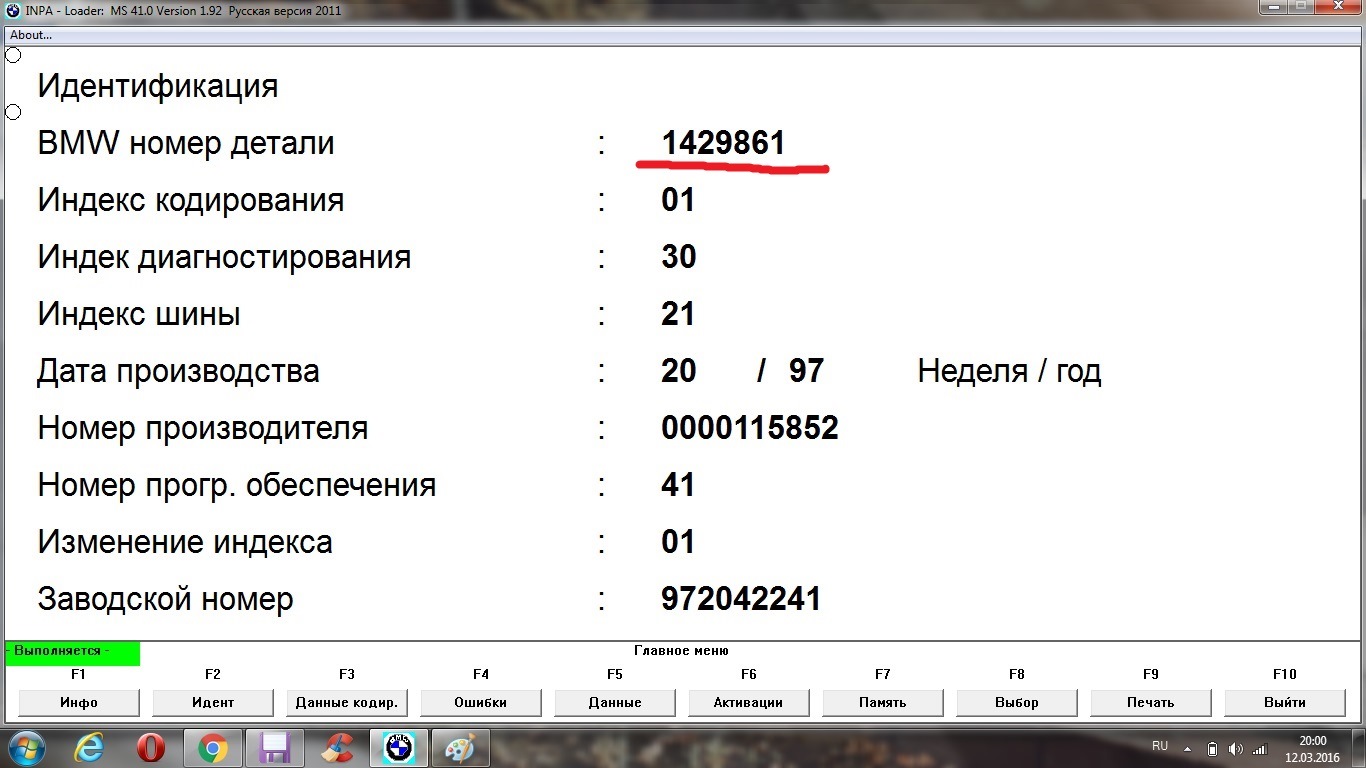Click the F2 Идент button
The image size is (1366, 768).
point(213,702)
